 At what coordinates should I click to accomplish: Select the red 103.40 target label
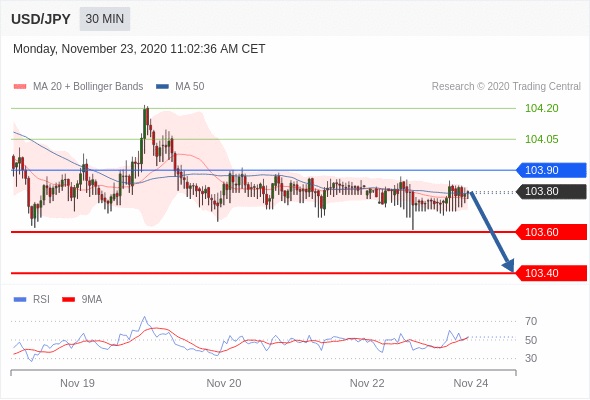tap(550, 273)
